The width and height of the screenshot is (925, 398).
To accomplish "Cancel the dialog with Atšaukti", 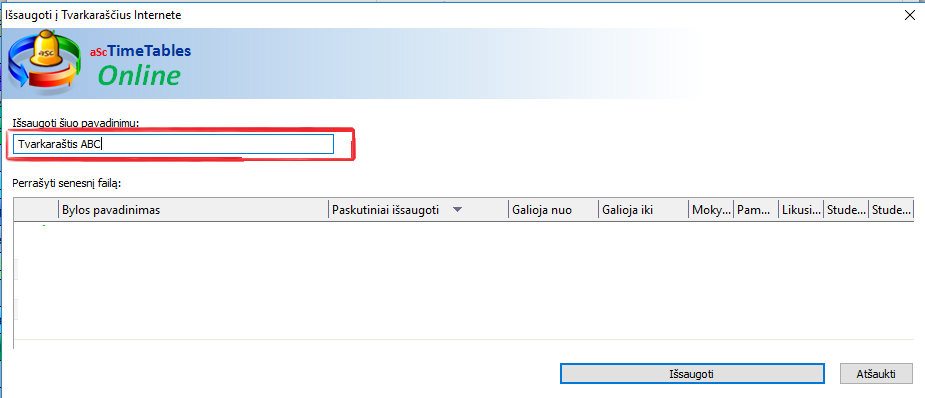I will tap(876, 374).
